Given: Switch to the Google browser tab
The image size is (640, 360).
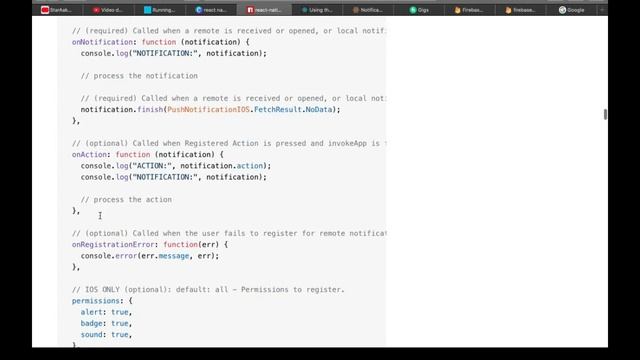Looking at the screenshot, I should [571, 10].
